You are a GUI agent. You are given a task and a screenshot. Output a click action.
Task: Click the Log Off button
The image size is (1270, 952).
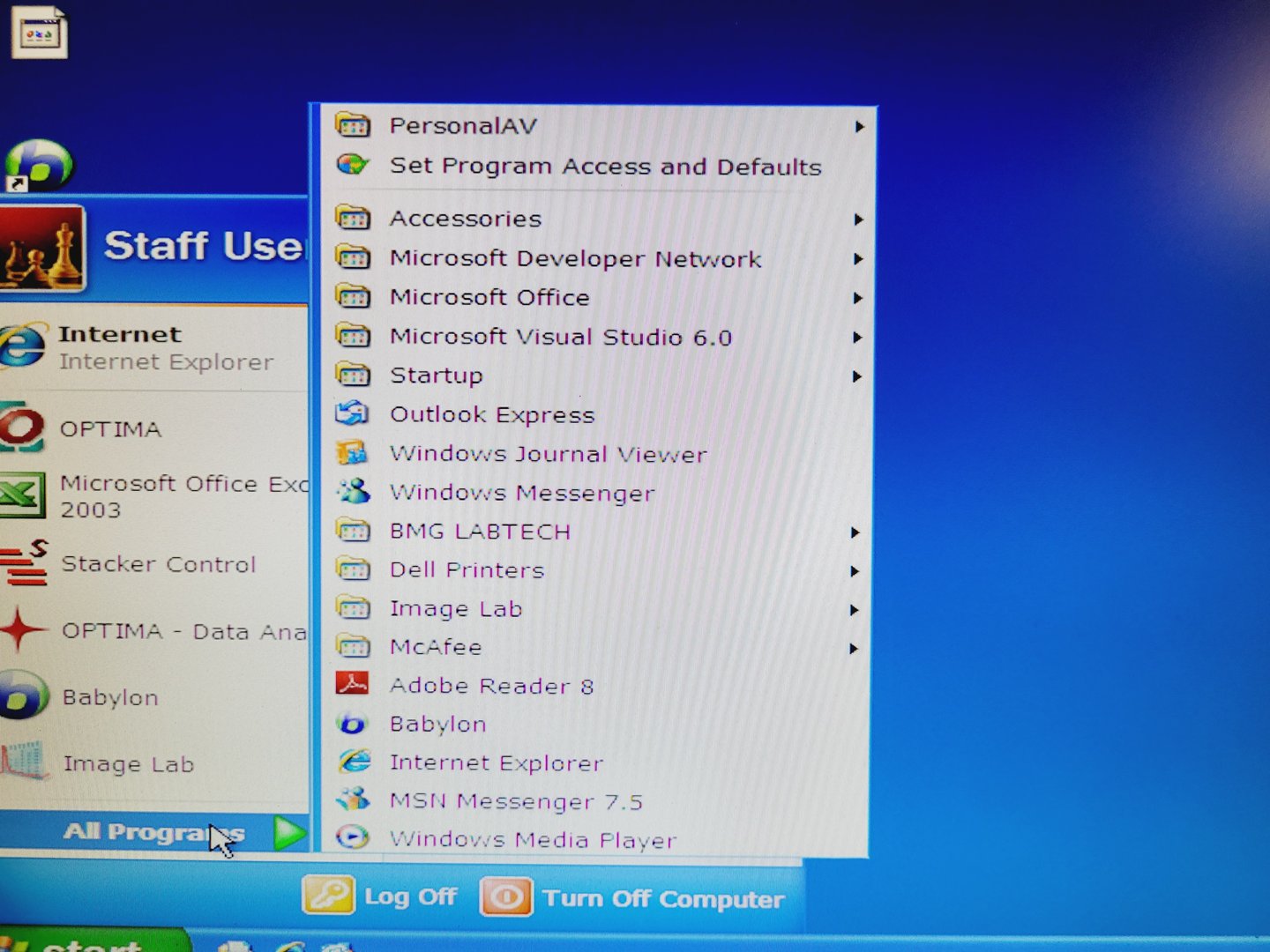pos(381,896)
